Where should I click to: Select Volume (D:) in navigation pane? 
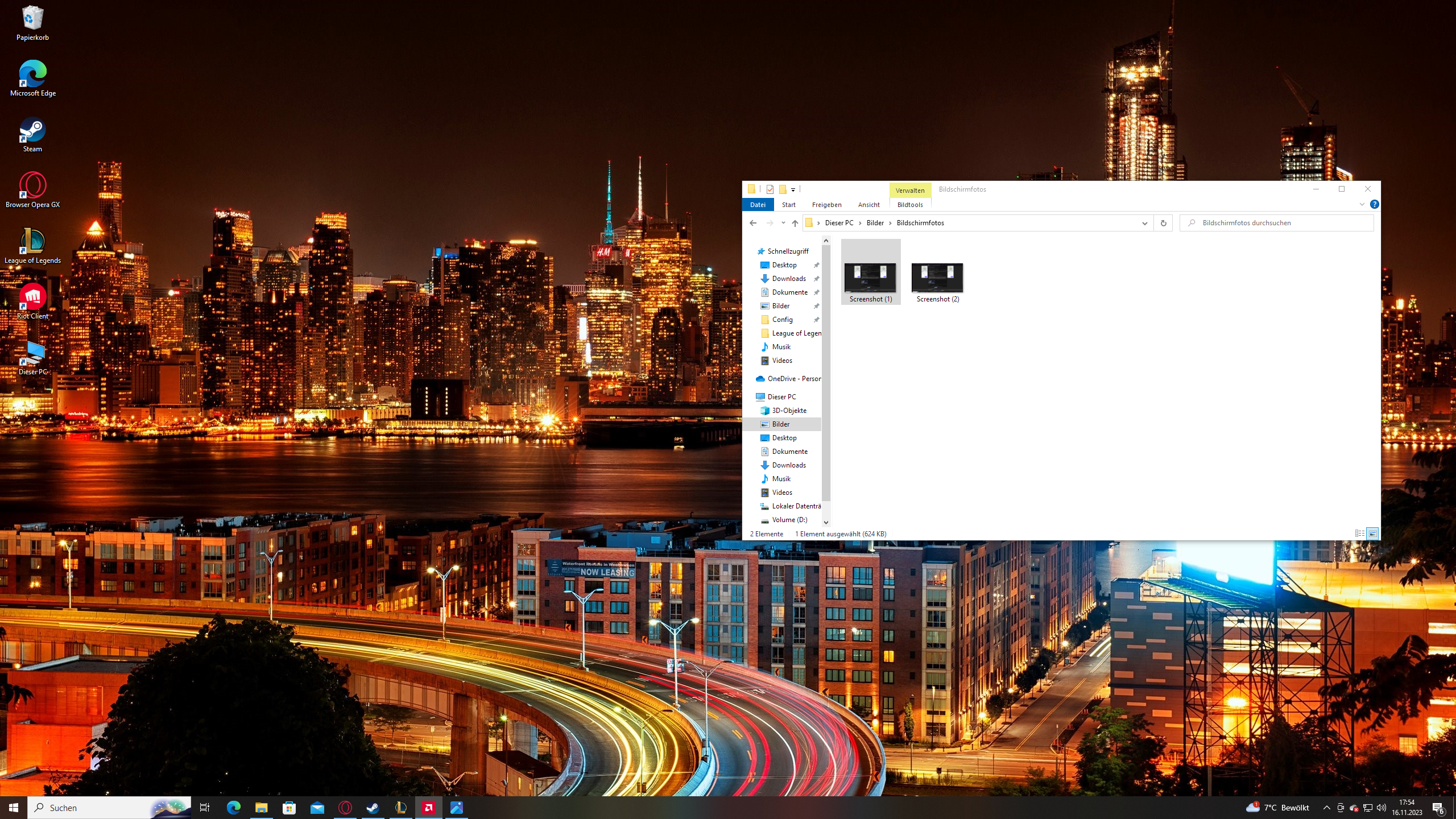click(x=789, y=520)
